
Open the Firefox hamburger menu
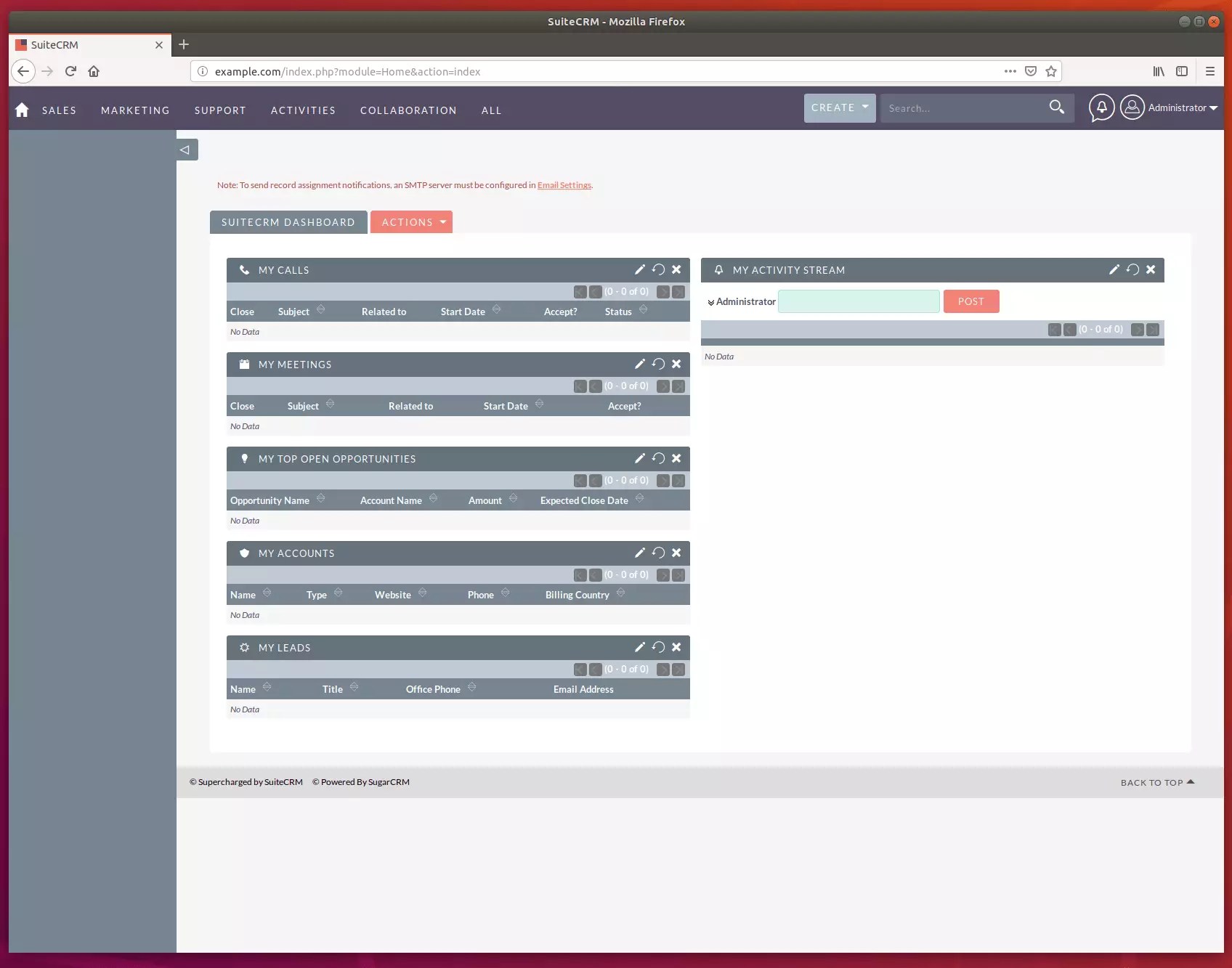1210,71
